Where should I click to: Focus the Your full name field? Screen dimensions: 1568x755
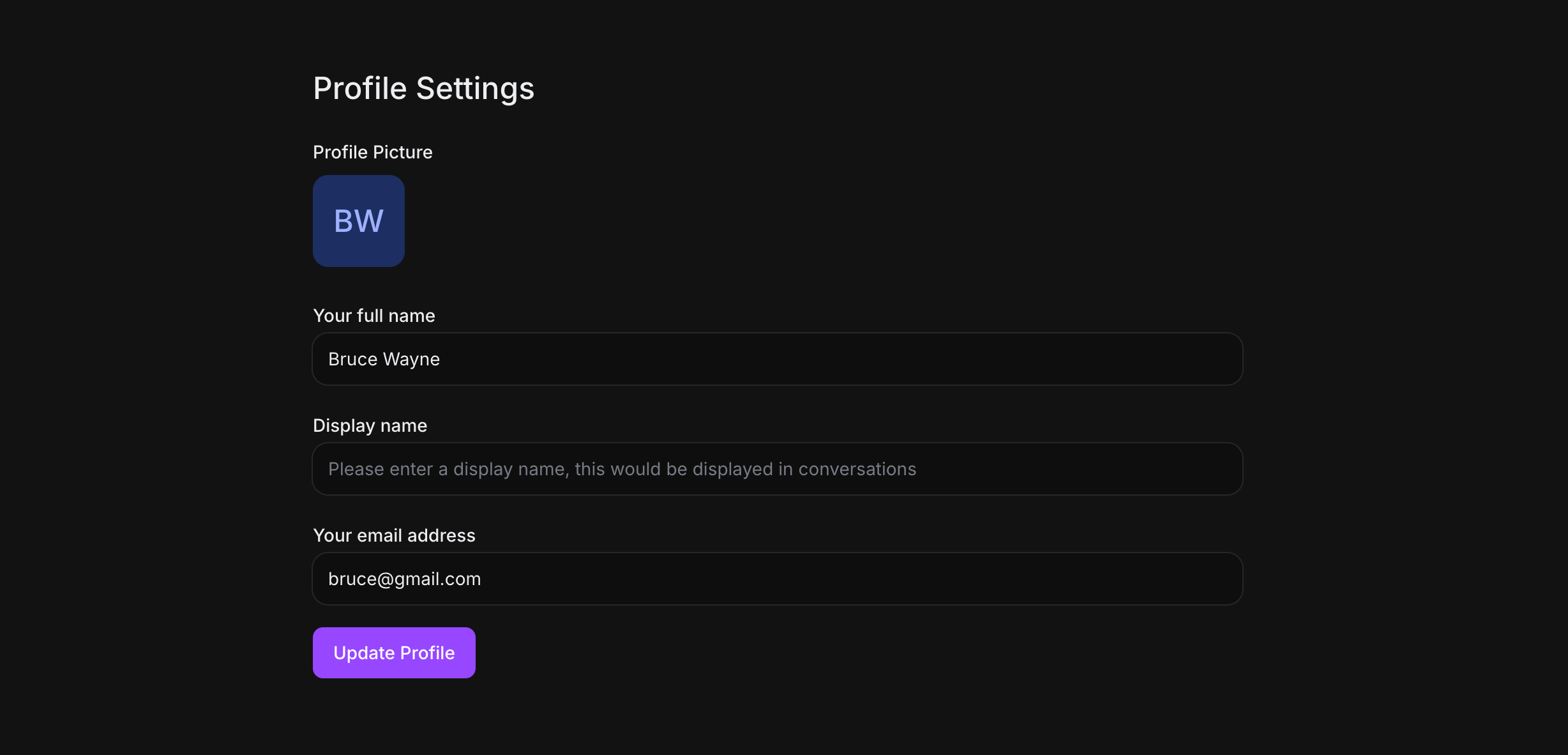click(x=777, y=359)
